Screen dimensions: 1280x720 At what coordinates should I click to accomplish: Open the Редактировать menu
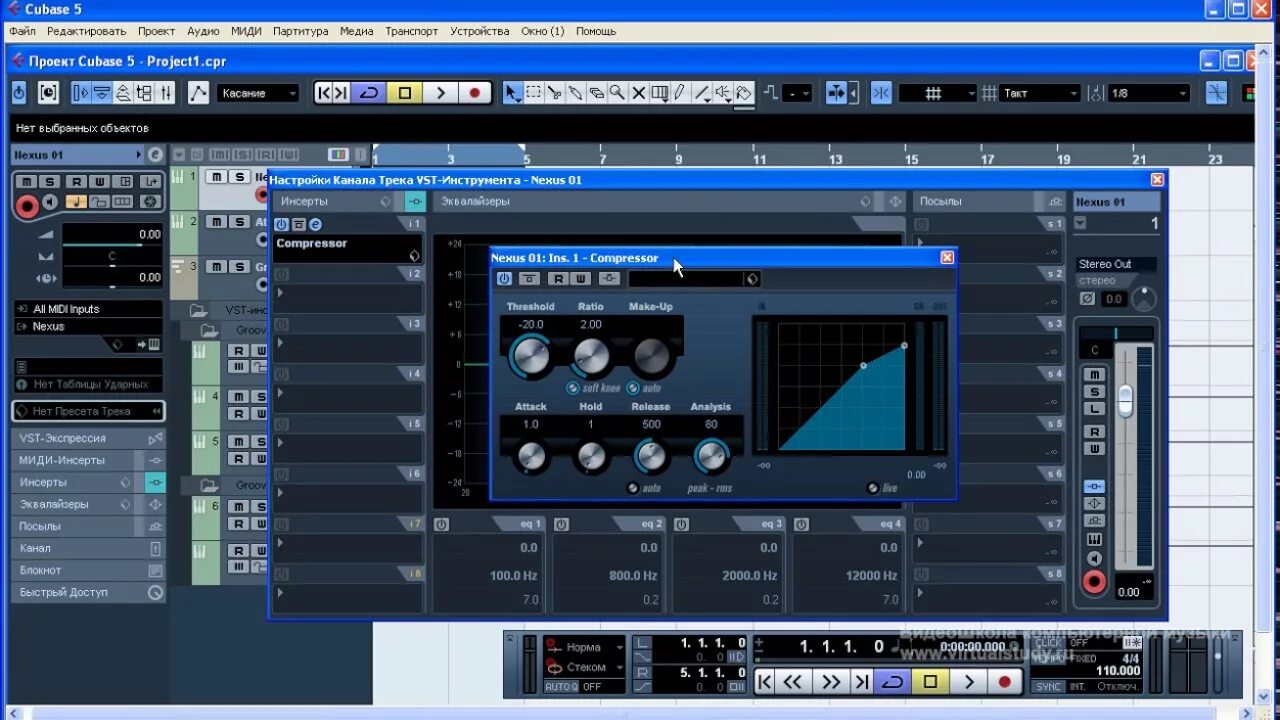point(87,31)
